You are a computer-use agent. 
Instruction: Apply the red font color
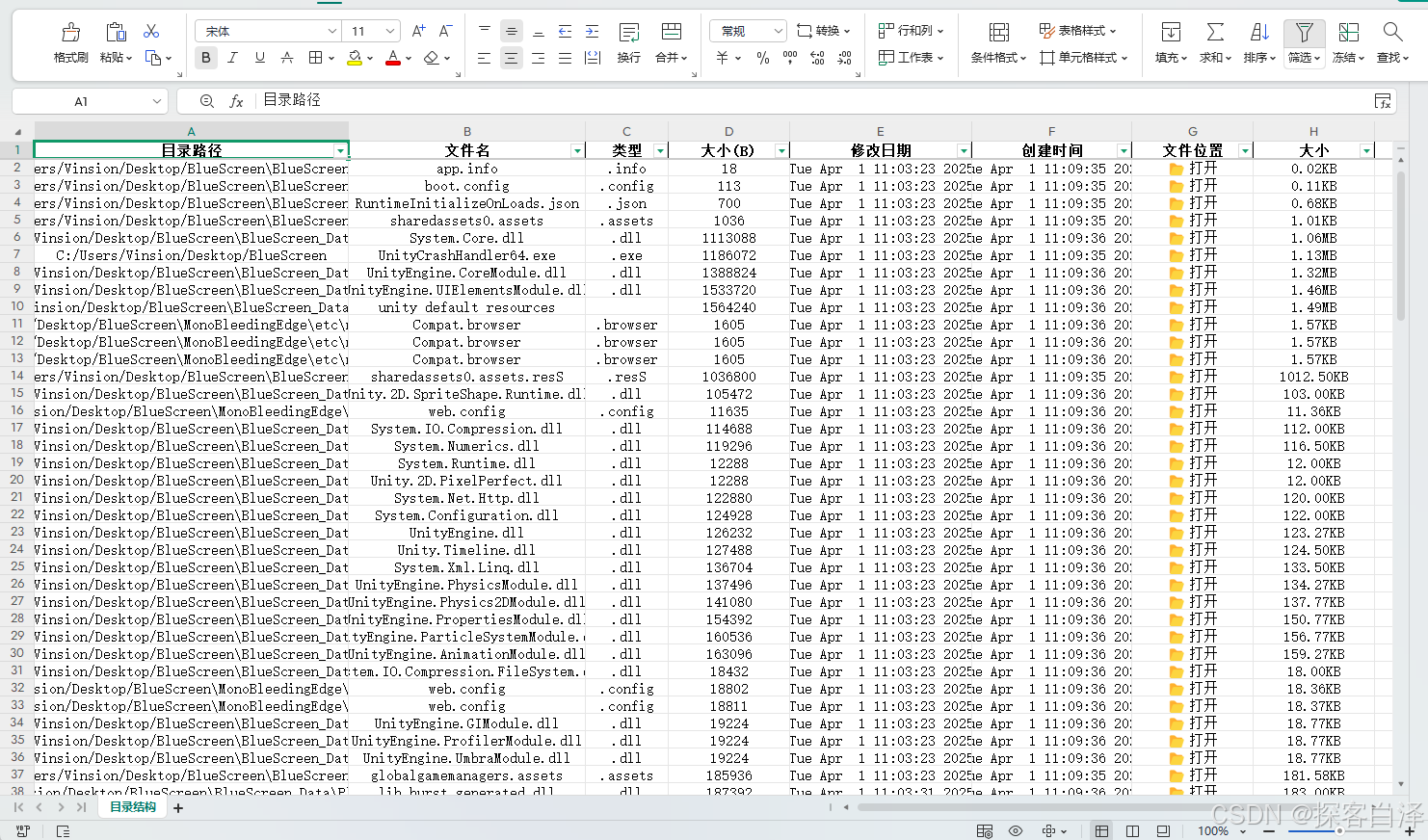point(392,58)
